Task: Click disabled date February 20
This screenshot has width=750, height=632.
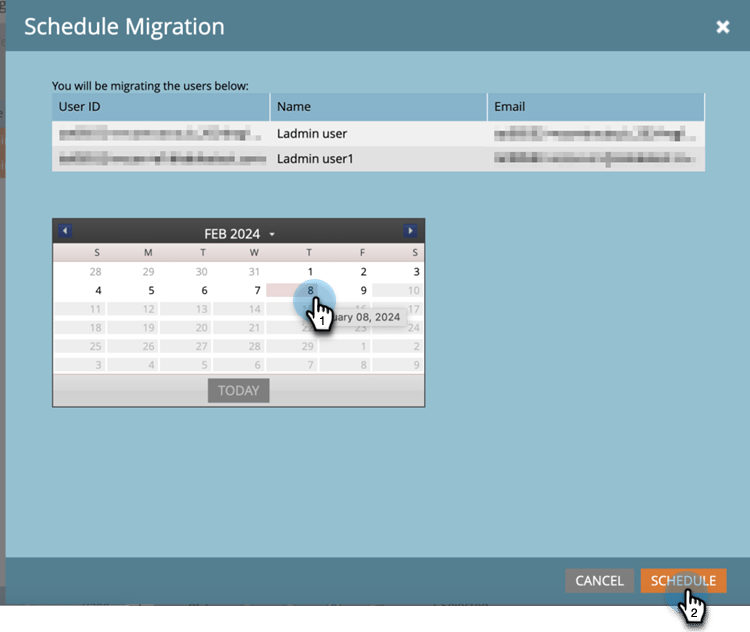Action: (x=186, y=328)
